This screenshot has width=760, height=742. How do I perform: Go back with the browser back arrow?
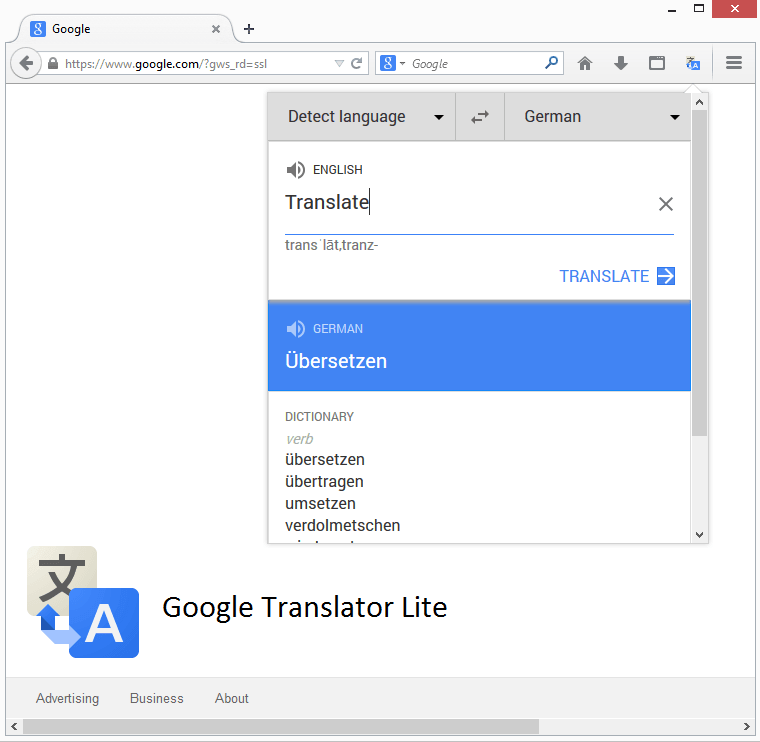(x=26, y=63)
